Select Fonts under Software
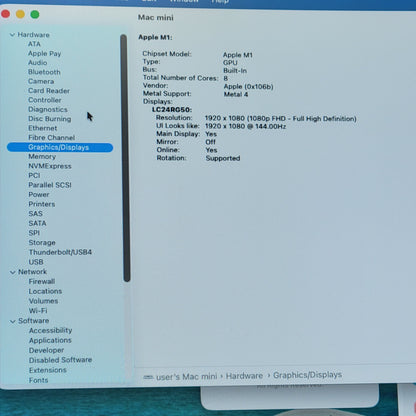Viewport: 416px width, 416px height. [39, 380]
